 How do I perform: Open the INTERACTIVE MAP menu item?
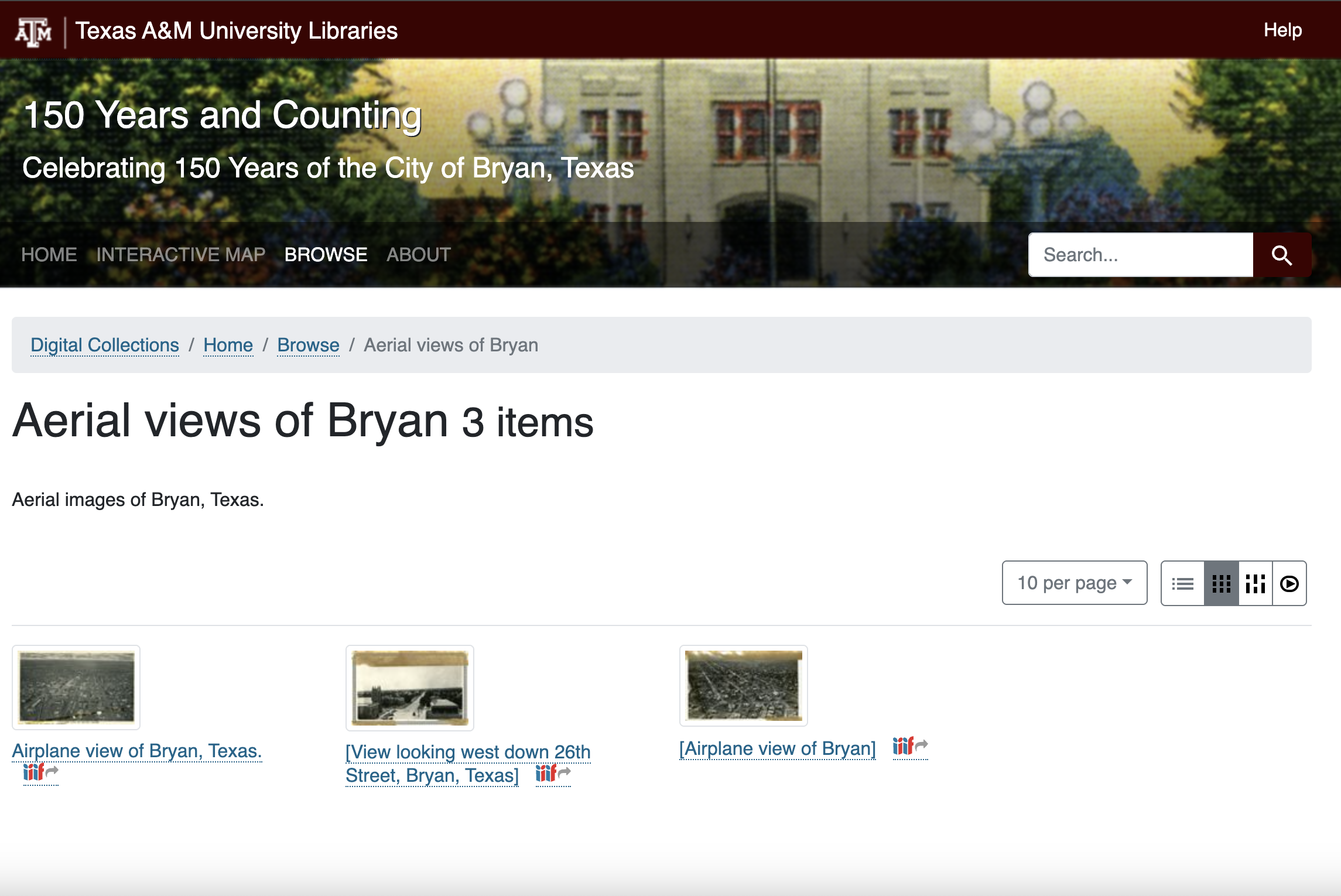coord(180,254)
